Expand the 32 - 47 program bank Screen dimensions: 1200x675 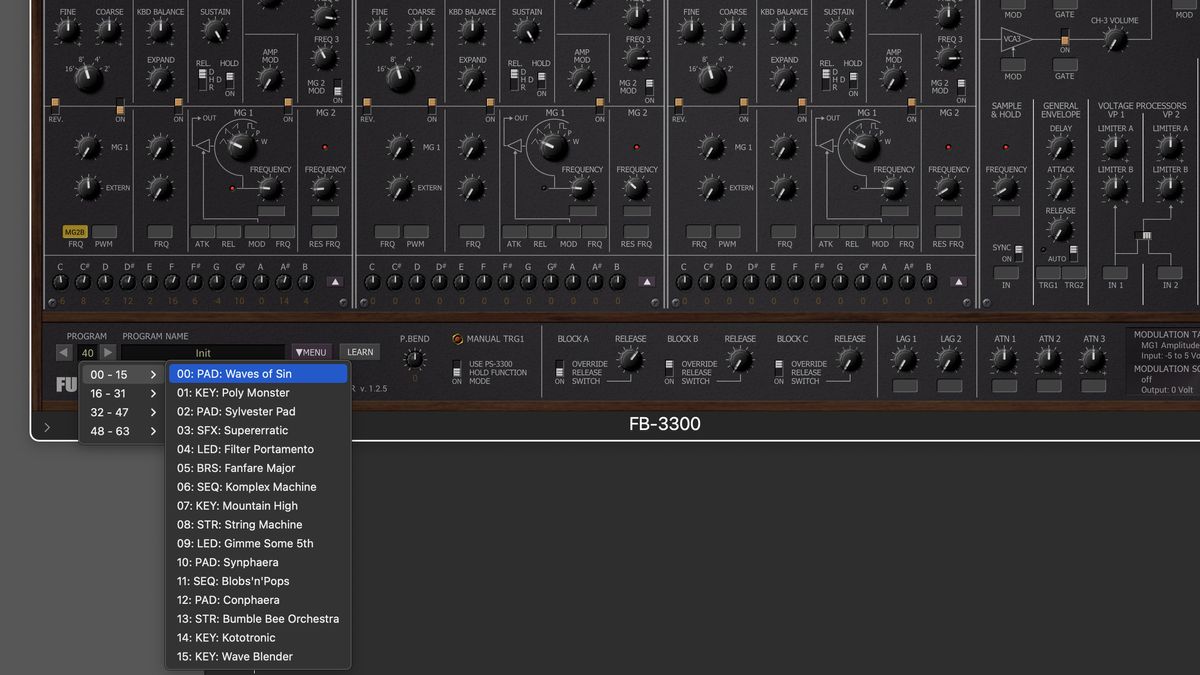(123, 412)
